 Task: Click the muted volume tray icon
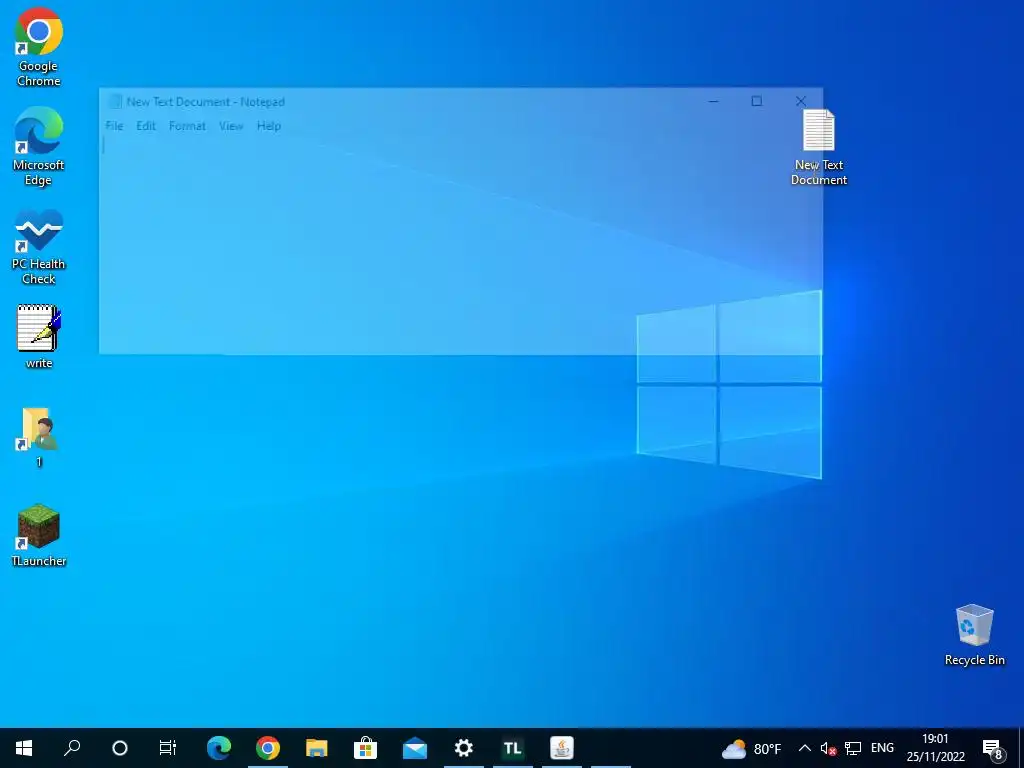[x=828, y=748]
